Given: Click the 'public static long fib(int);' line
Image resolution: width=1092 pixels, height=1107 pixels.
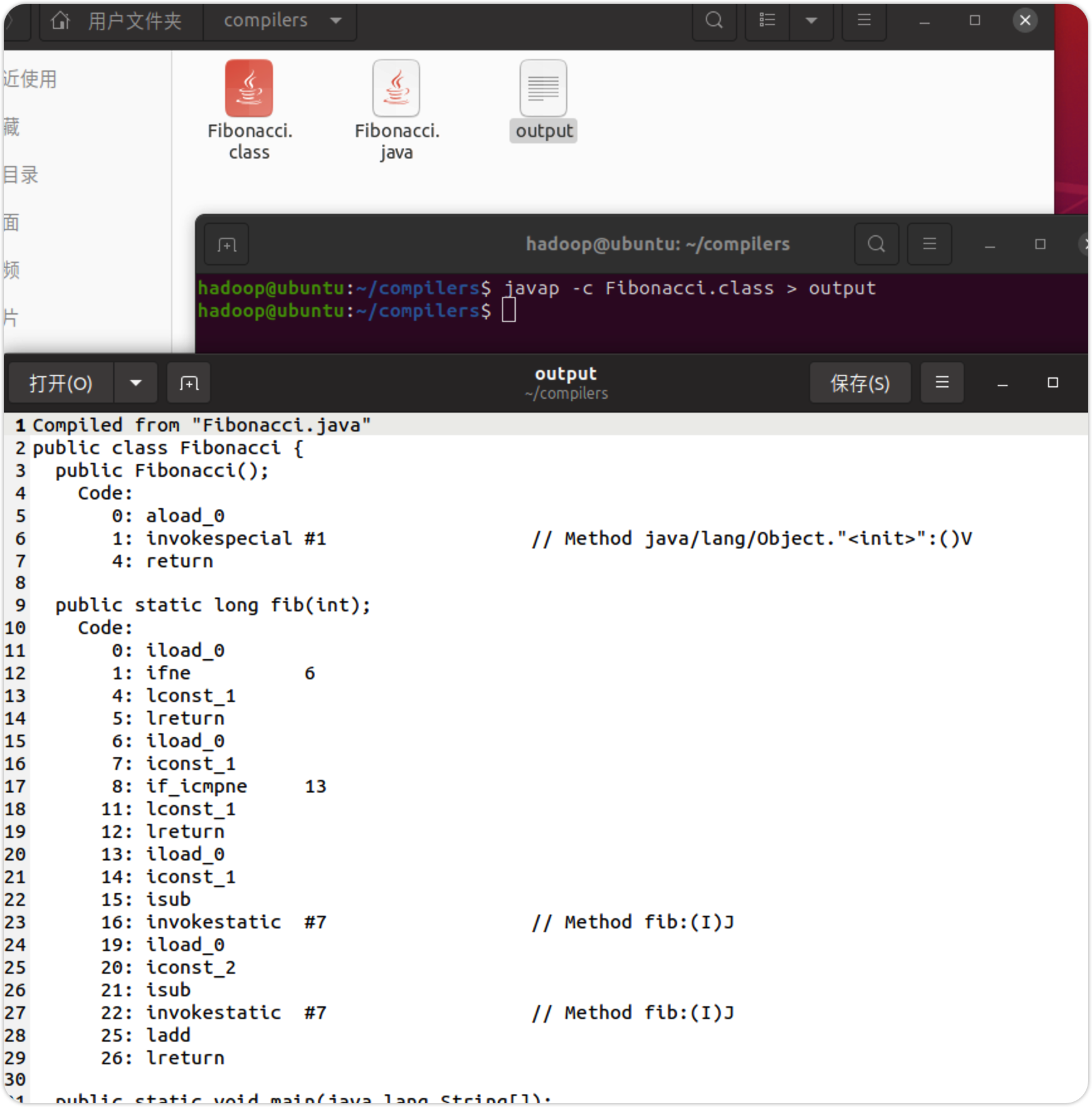Looking at the screenshot, I should [x=213, y=605].
